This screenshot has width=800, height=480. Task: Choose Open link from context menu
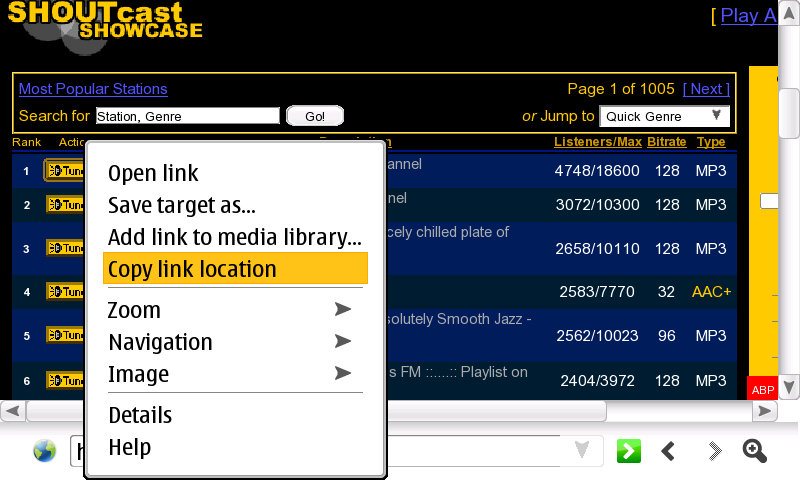[235, 173]
